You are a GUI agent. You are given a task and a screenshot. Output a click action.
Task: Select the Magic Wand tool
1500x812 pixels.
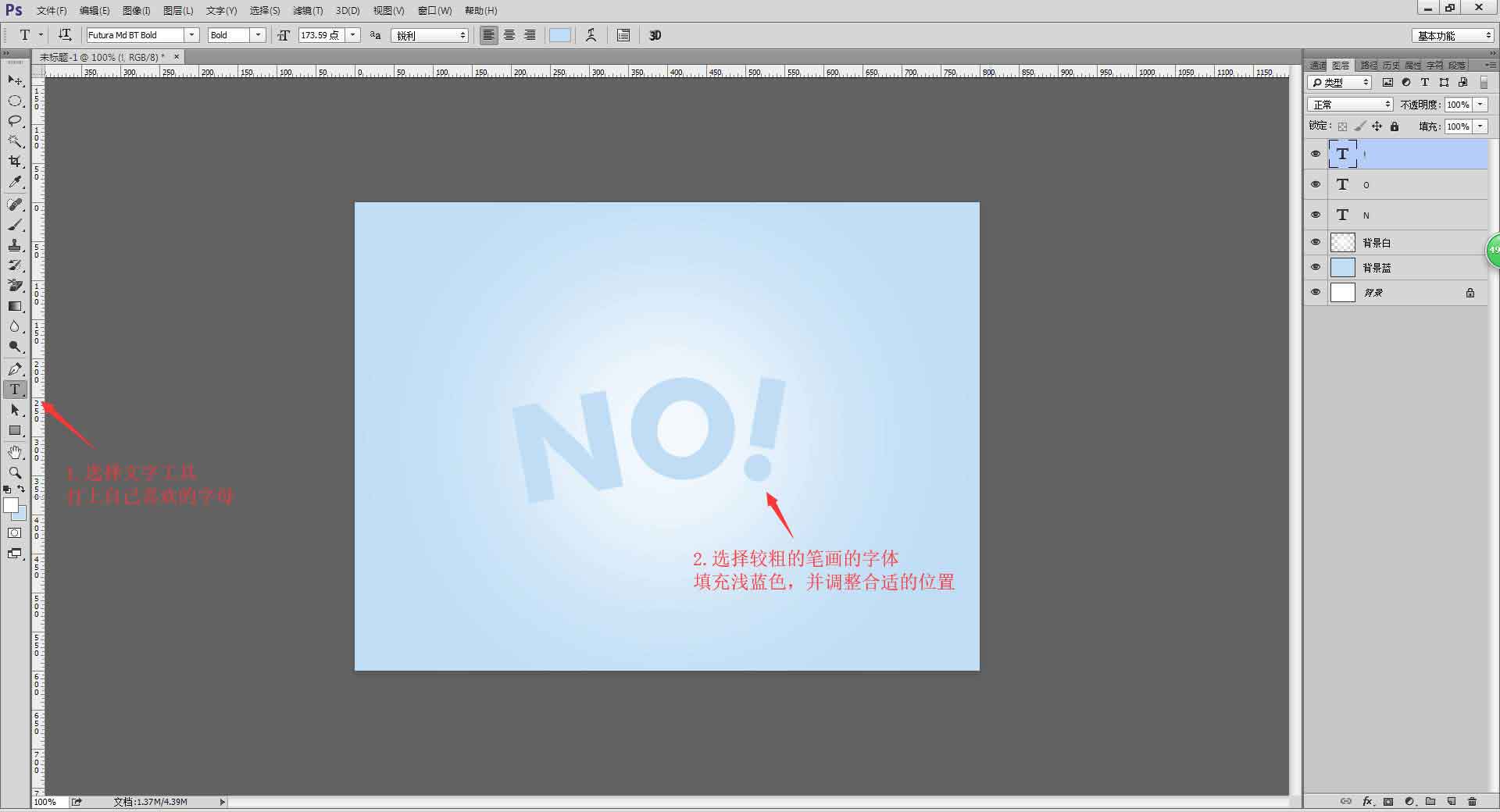coord(15,141)
